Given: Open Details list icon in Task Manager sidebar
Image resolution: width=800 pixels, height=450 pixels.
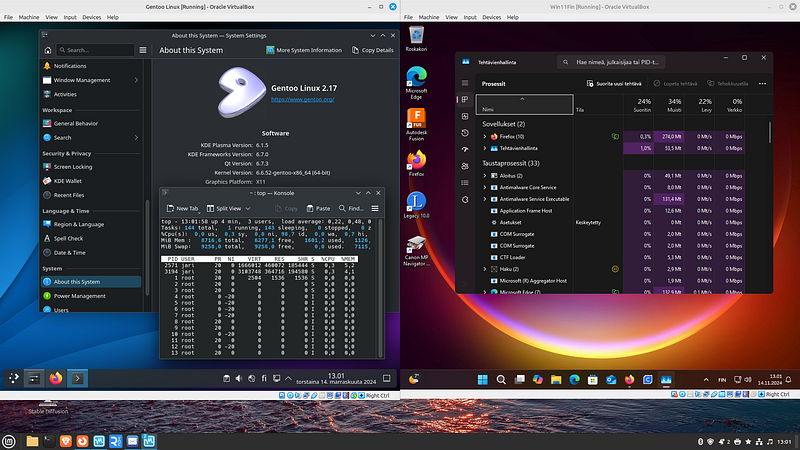Looking at the screenshot, I should [465, 183].
